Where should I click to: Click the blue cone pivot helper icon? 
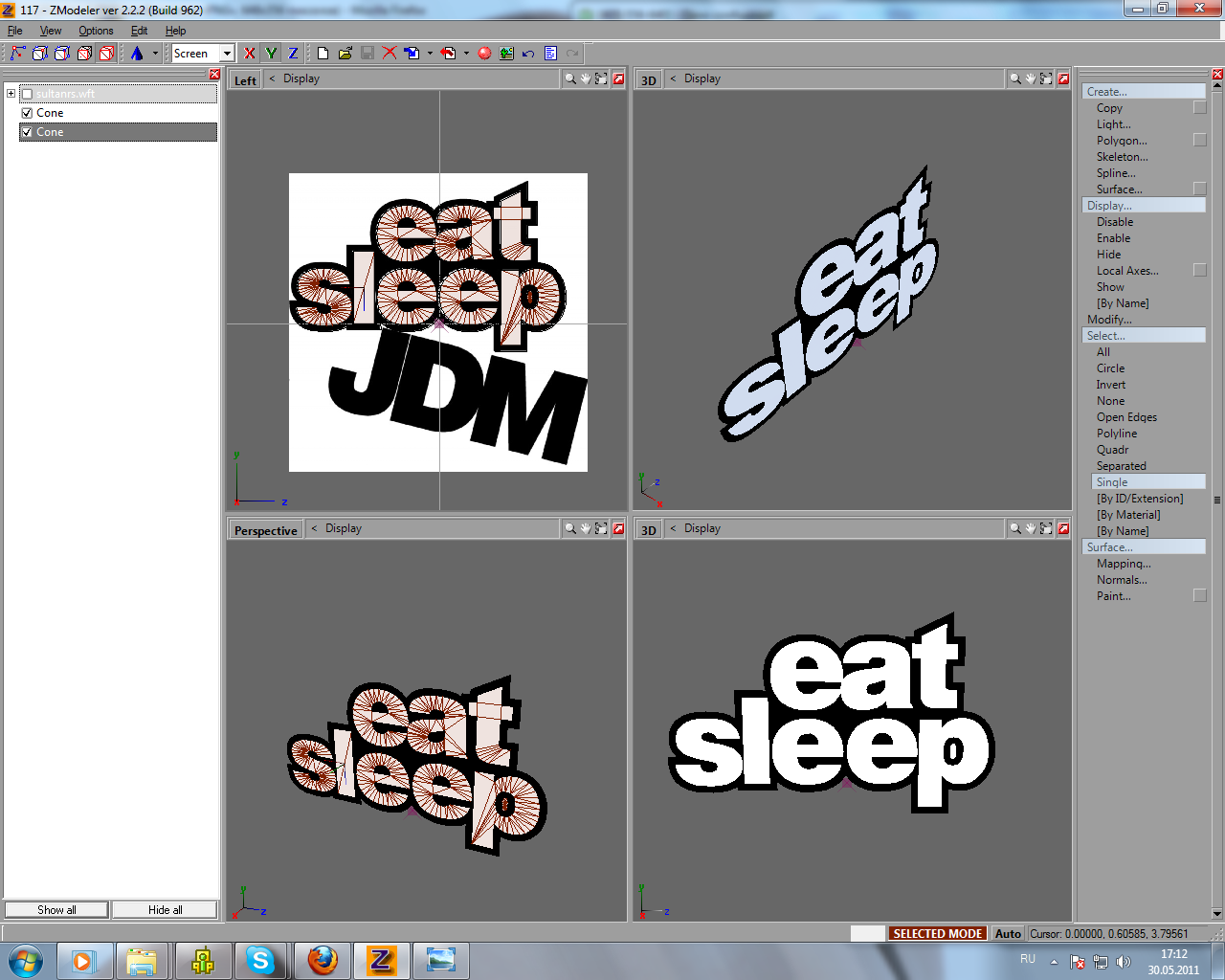pos(137,54)
